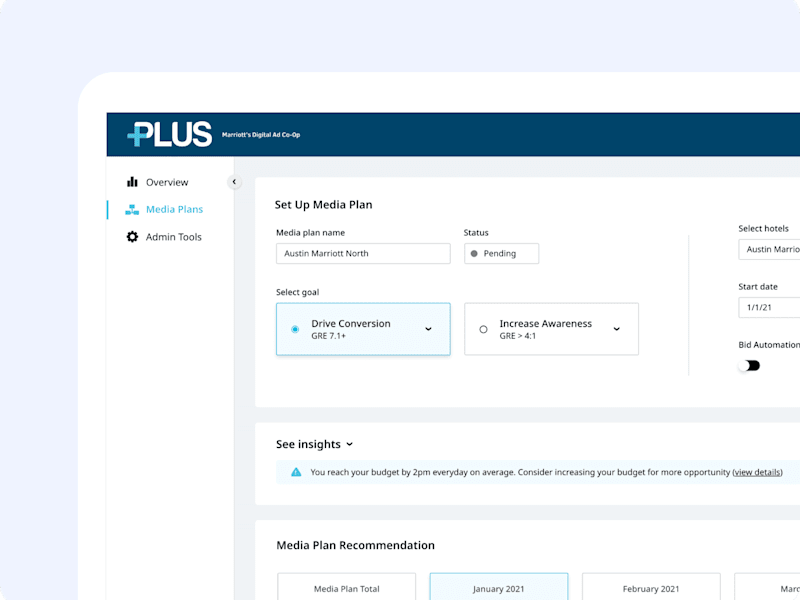
Task: Open the Select hotels dropdown
Action: click(769, 249)
